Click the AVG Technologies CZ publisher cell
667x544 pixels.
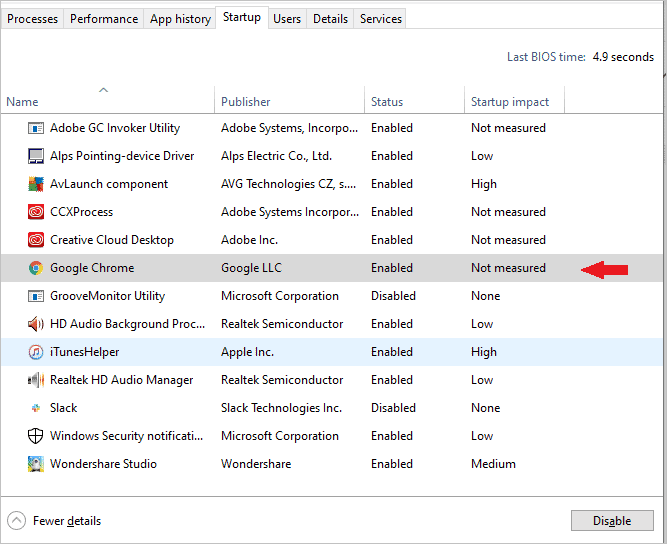click(288, 184)
